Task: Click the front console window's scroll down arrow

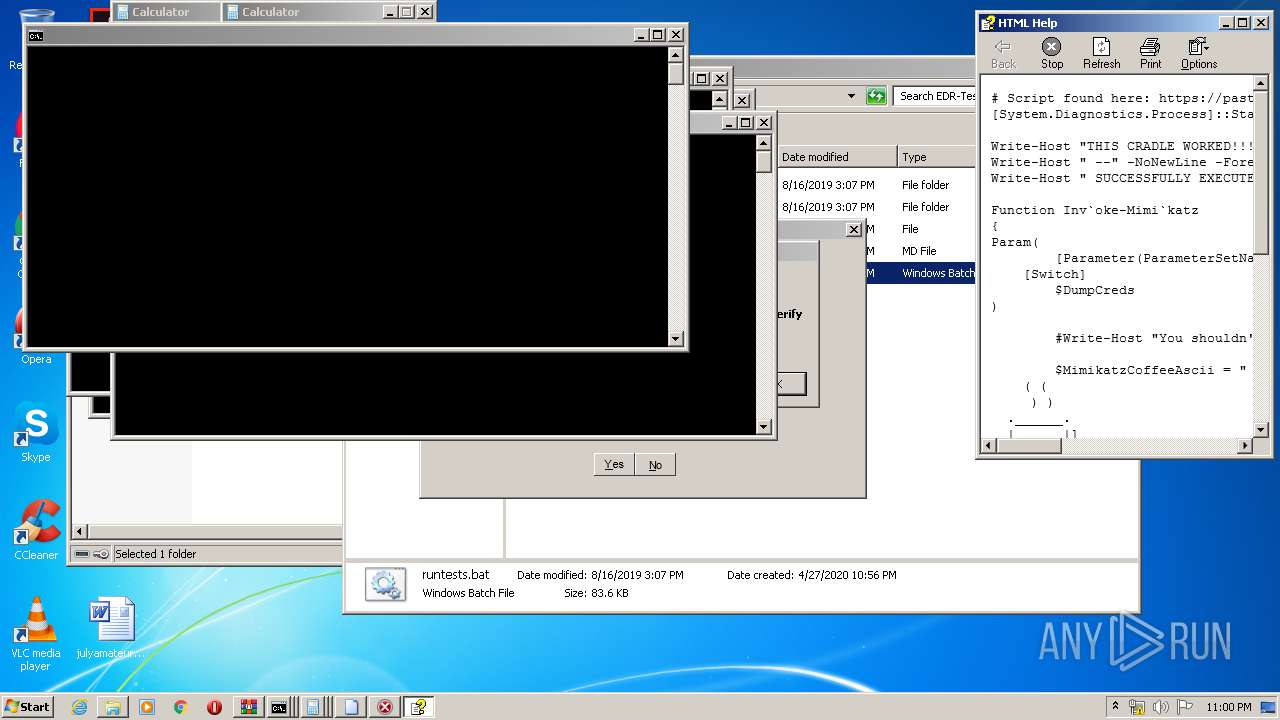Action: [x=676, y=339]
